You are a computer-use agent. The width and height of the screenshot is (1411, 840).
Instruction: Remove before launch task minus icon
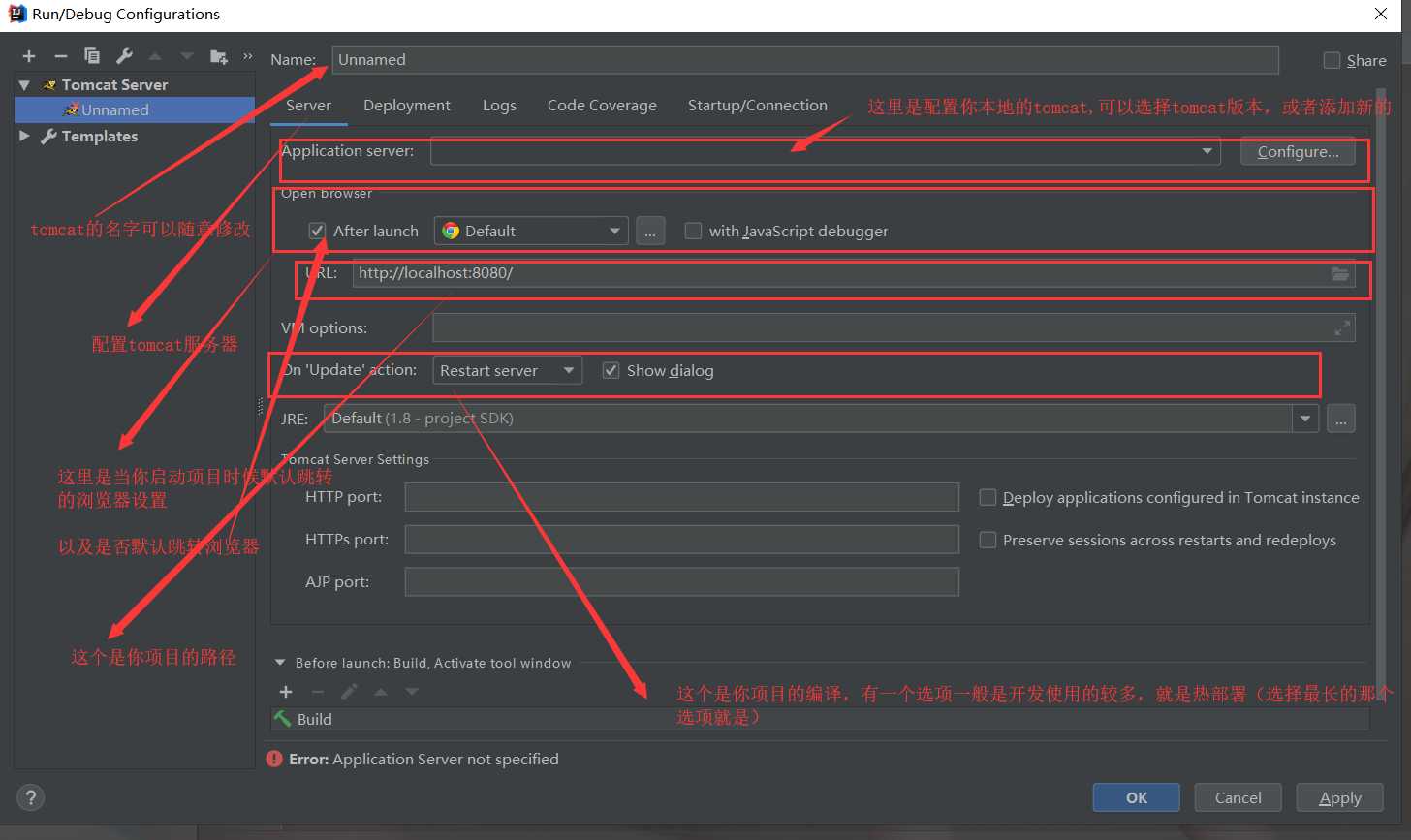pyautogui.click(x=317, y=692)
